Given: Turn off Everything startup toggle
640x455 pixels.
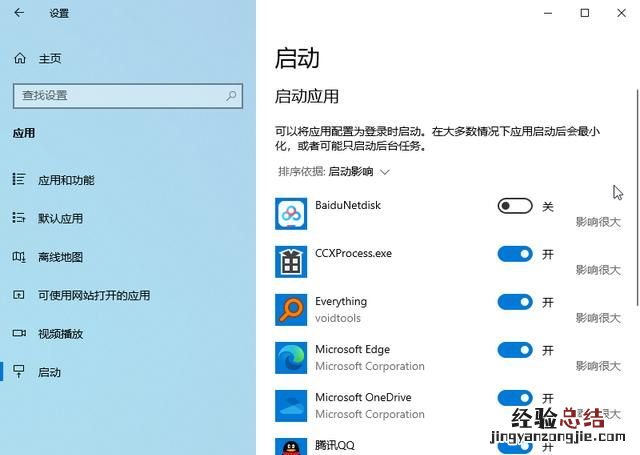Looking at the screenshot, I should coord(515,302).
